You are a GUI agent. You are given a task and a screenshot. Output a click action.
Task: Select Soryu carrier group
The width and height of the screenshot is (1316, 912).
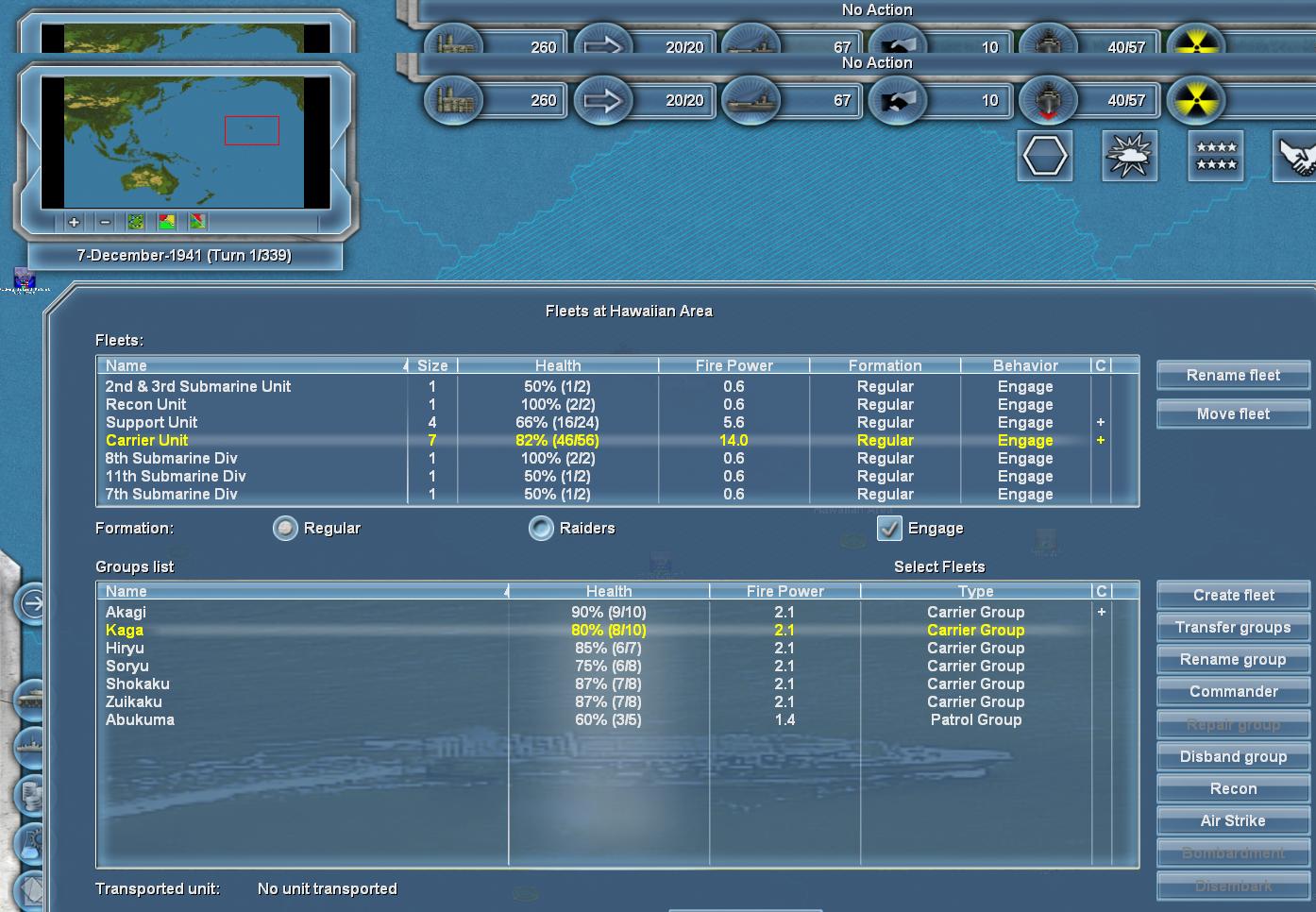[x=617, y=666]
